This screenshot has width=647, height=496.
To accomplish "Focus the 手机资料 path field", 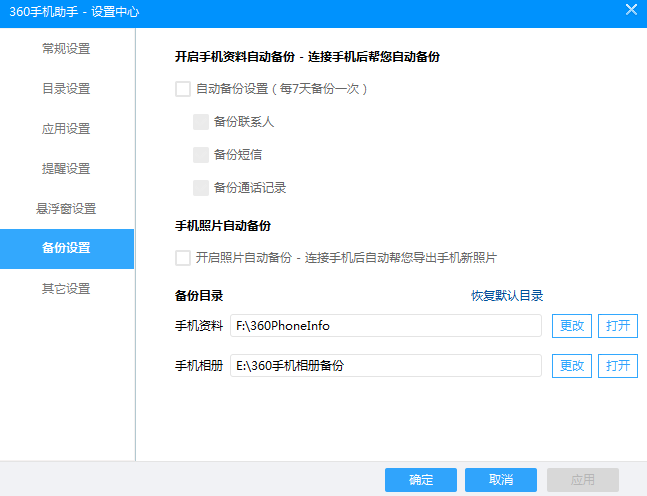I will pyautogui.click(x=386, y=326).
